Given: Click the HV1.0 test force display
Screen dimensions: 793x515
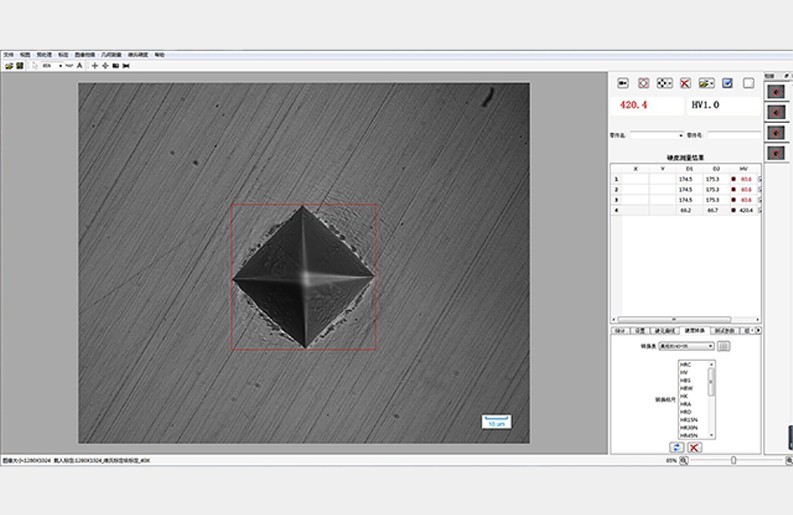Looking at the screenshot, I should tap(723, 106).
